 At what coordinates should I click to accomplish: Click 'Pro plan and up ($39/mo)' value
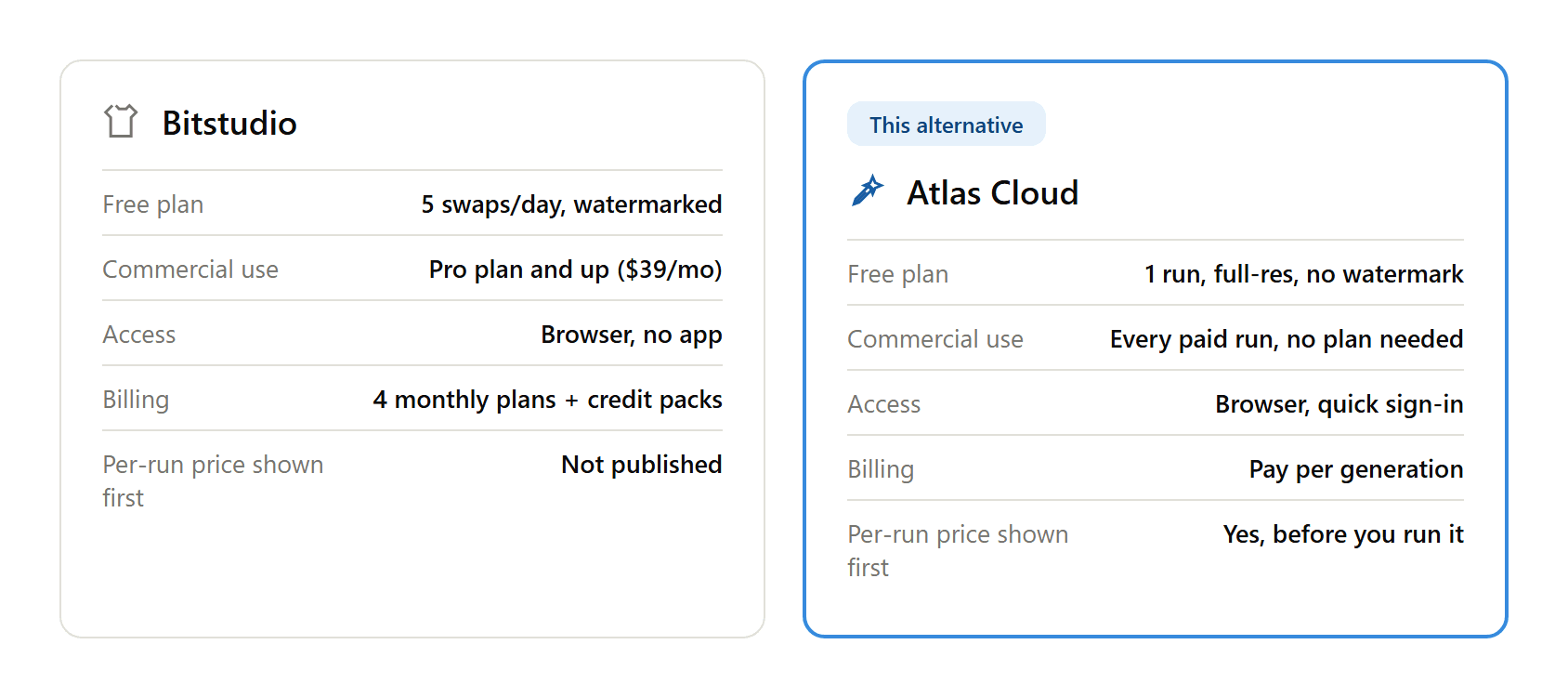tap(575, 270)
